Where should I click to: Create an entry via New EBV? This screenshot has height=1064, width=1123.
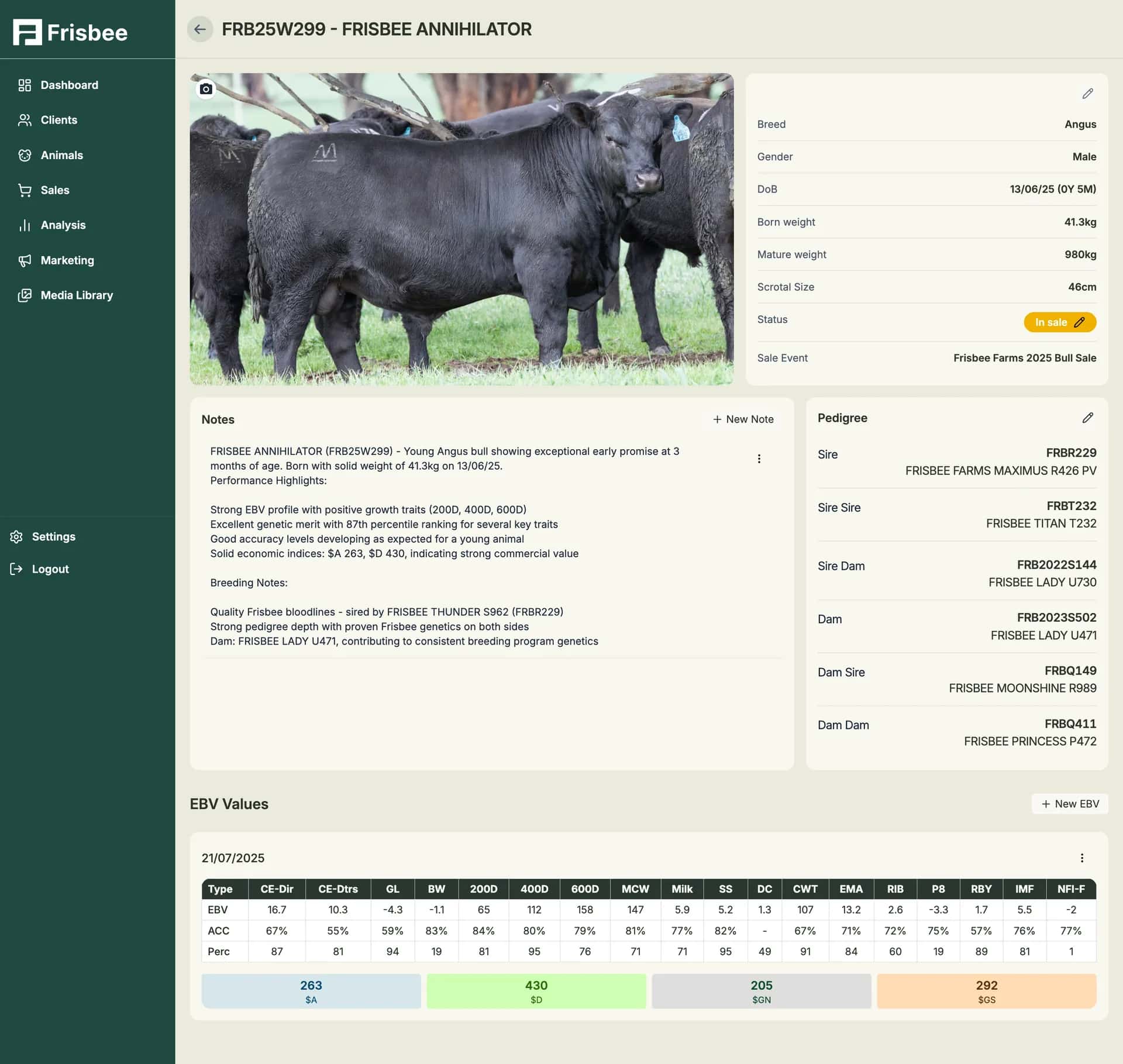pyautogui.click(x=1069, y=804)
